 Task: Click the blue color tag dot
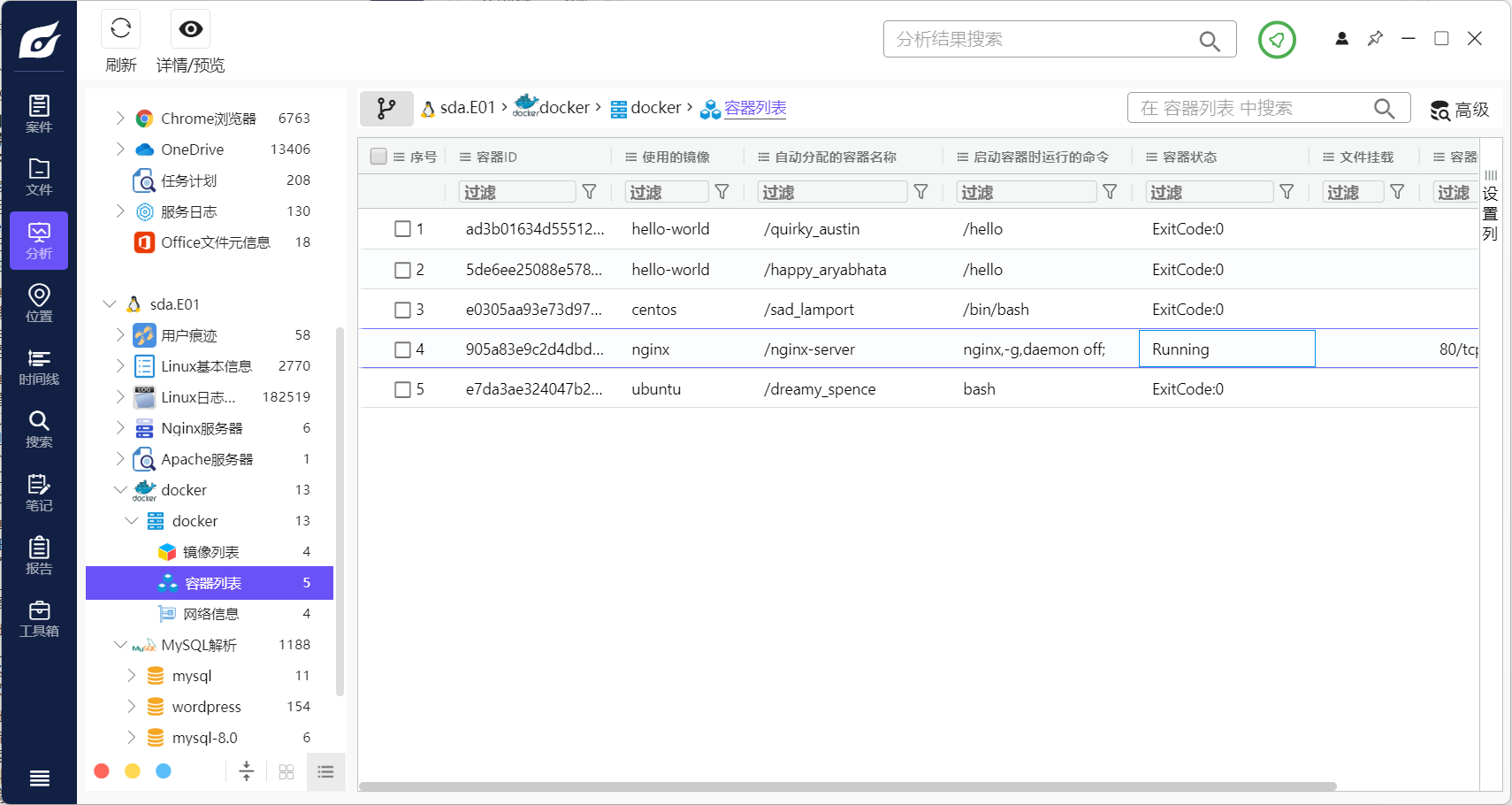(x=164, y=771)
